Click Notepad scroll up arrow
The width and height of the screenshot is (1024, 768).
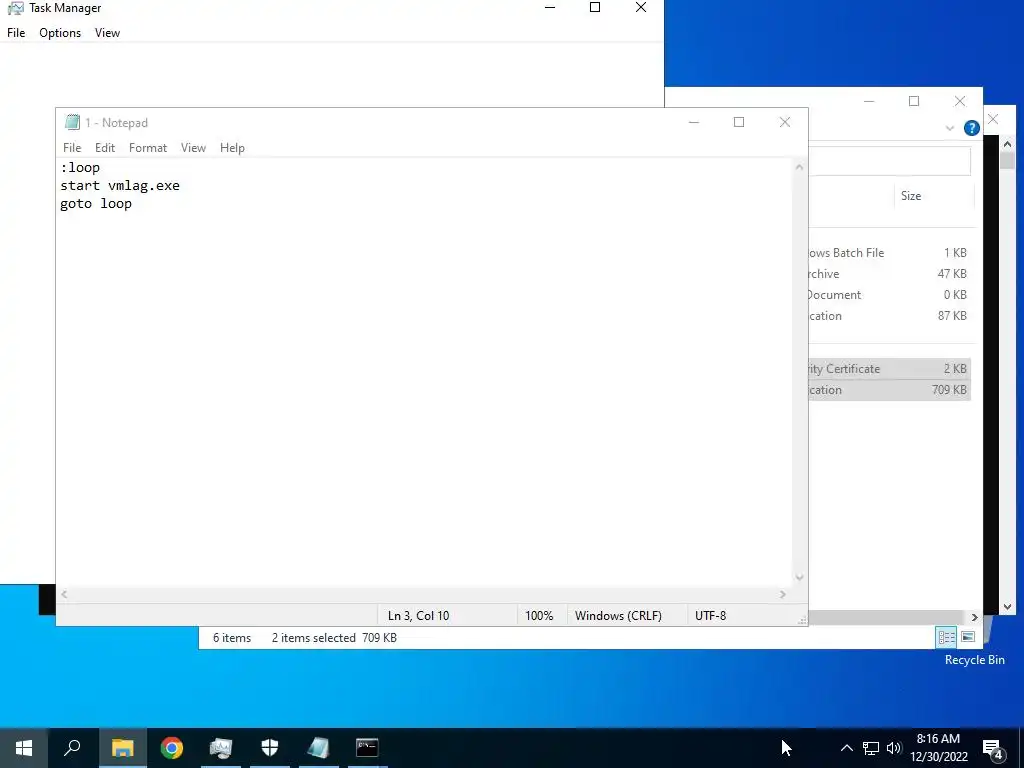(799, 167)
